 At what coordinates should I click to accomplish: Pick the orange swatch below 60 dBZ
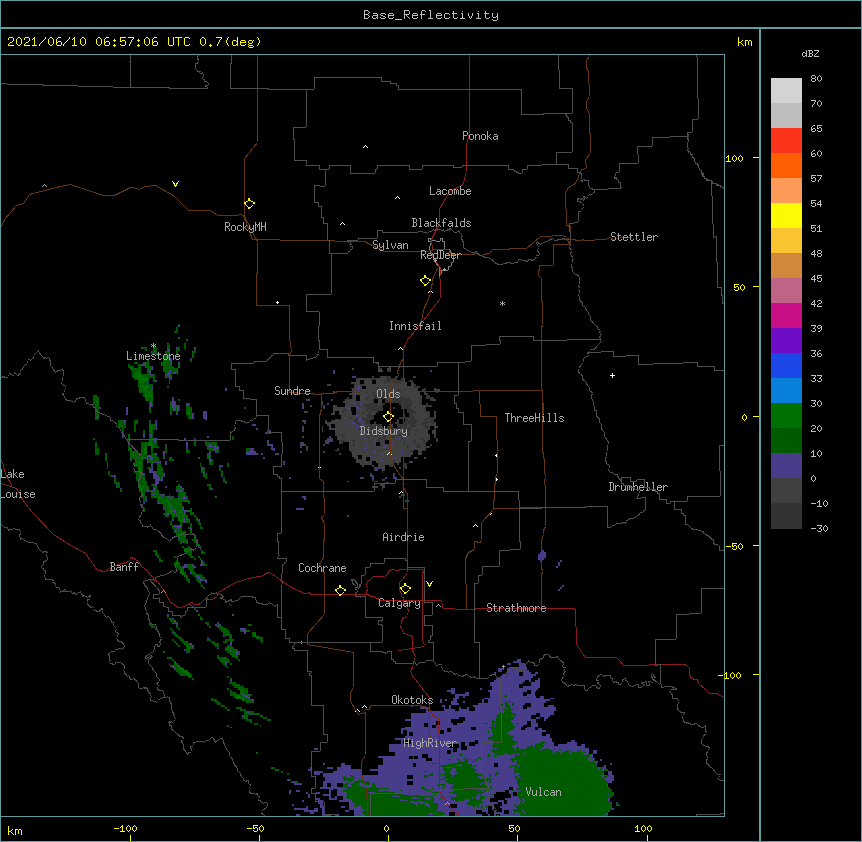[x=786, y=165]
